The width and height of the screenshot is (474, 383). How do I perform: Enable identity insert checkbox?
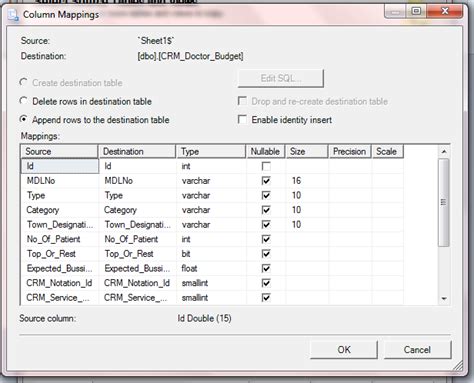pyautogui.click(x=242, y=119)
